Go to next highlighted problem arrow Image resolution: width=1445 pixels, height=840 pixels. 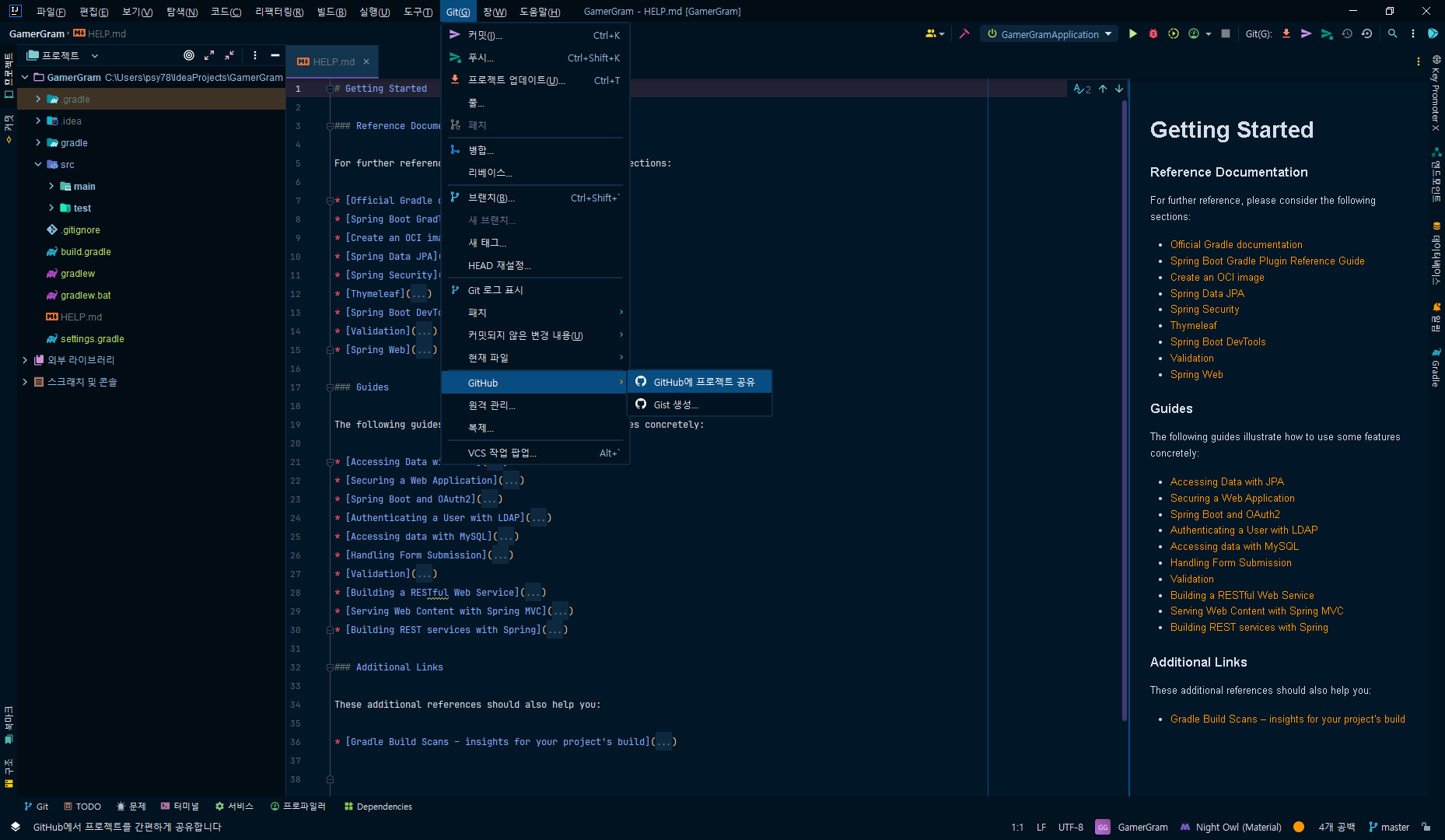[1119, 89]
